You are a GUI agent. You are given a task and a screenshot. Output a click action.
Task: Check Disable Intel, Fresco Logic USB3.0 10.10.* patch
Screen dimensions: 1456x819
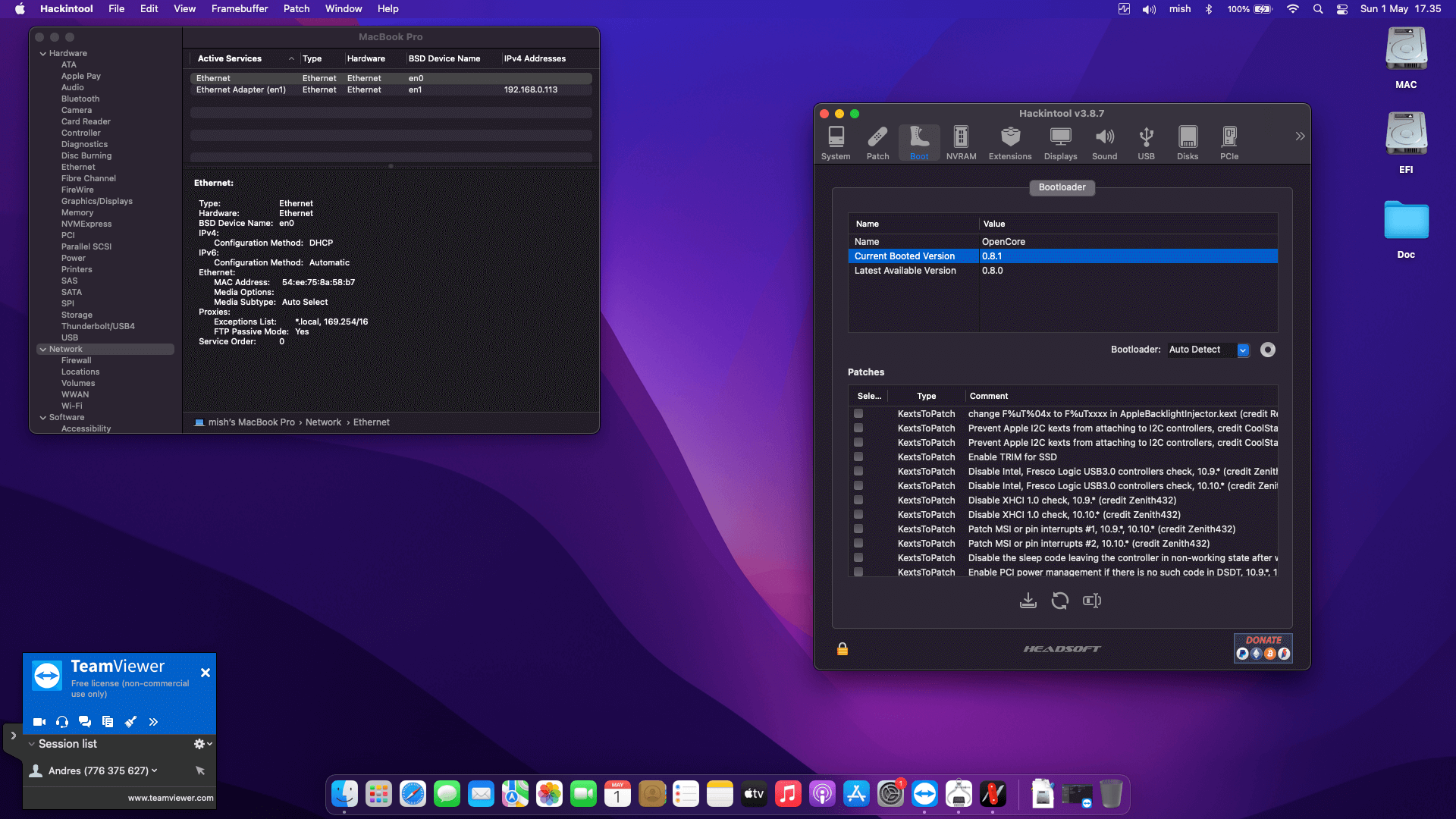point(858,486)
